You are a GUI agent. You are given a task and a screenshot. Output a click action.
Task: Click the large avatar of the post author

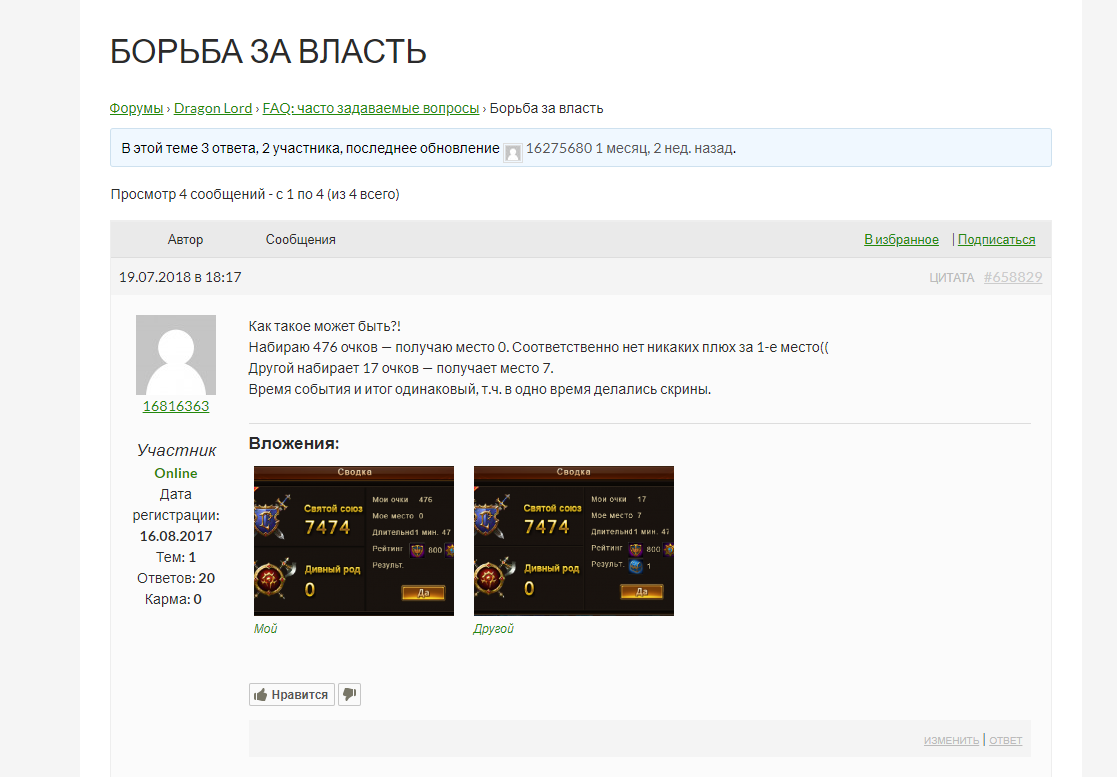pyautogui.click(x=176, y=355)
